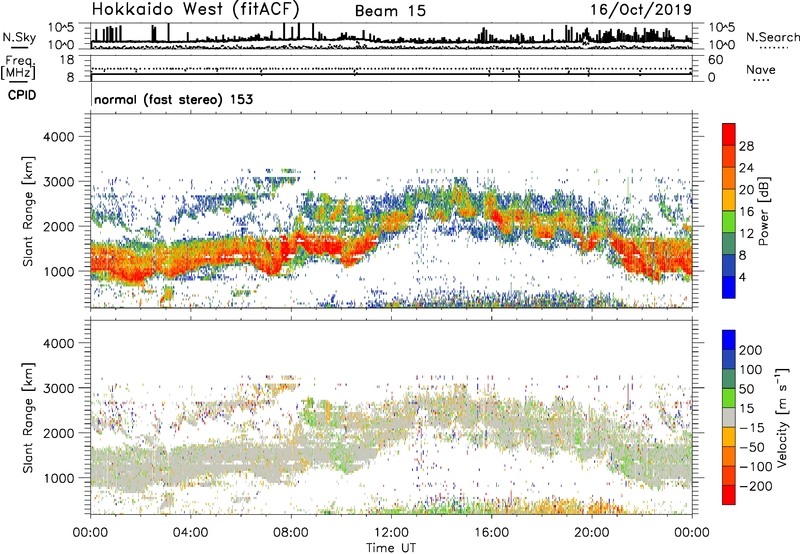The width and height of the screenshot is (800, 554).
Task: Click the date '16/Oct/2019'
Action: pos(641,10)
